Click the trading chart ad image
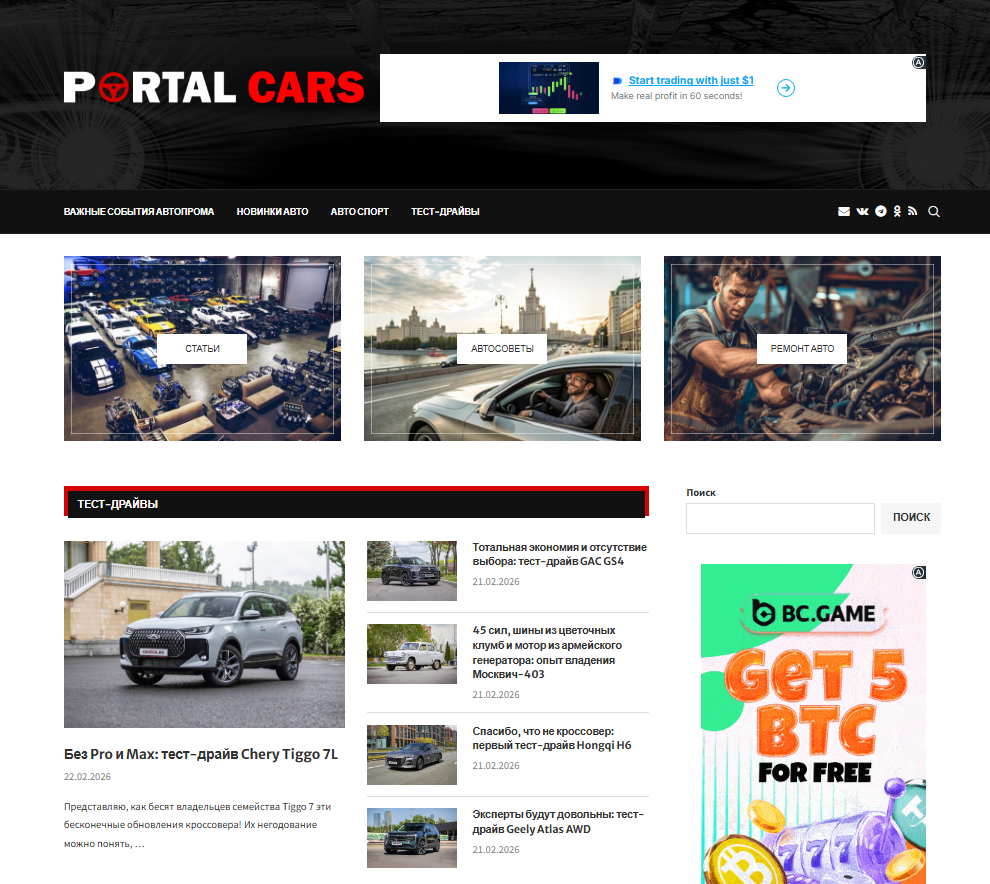 click(549, 88)
